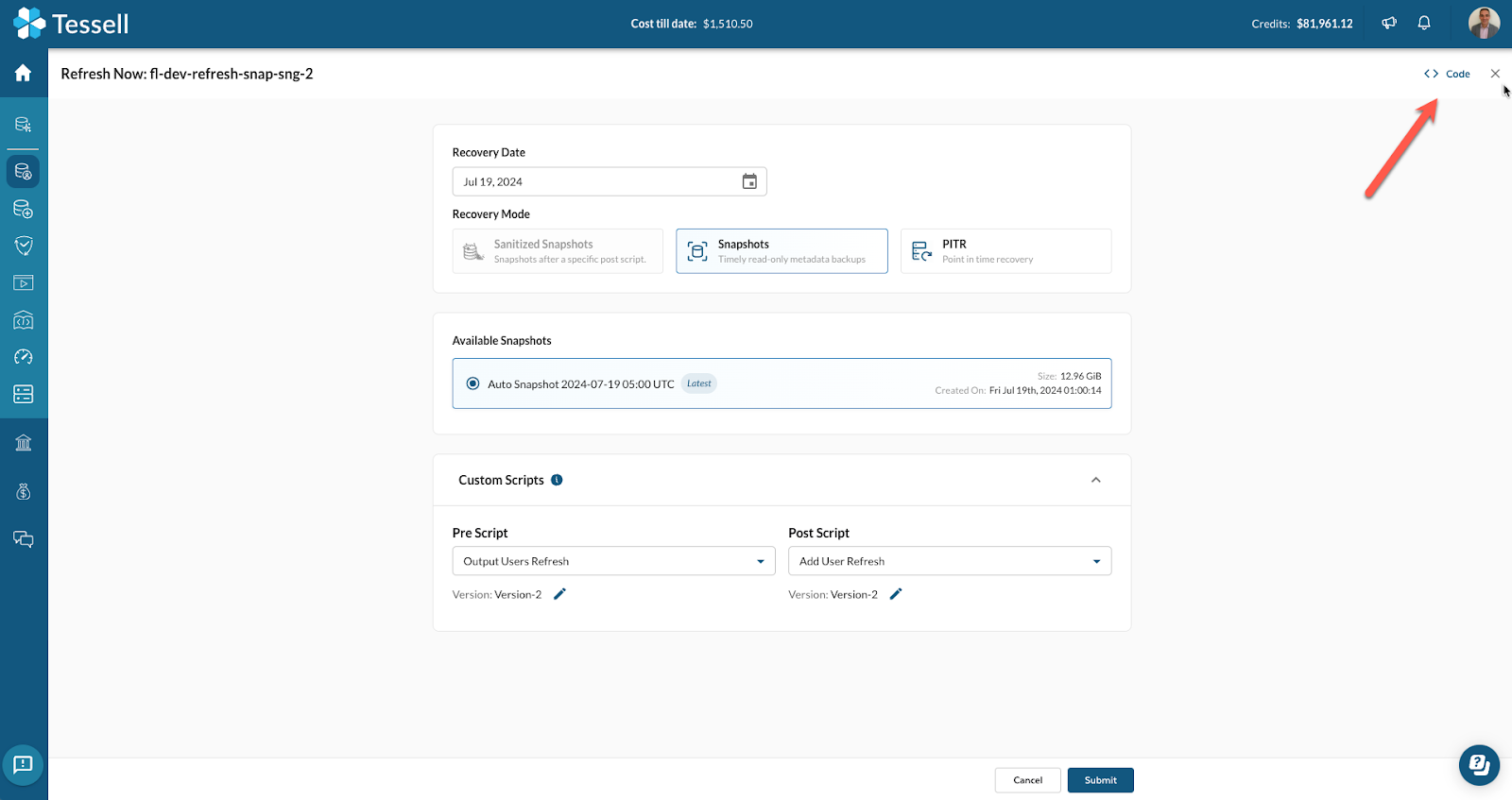1512x800 pixels.
Task: Open the Post Script dropdown
Action: (x=950, y=561)
